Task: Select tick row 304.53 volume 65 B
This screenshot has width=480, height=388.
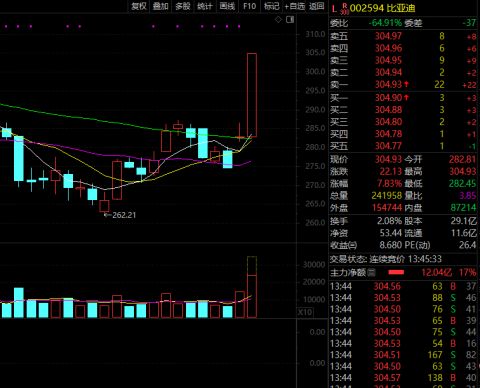Action: tap(403, 321)
